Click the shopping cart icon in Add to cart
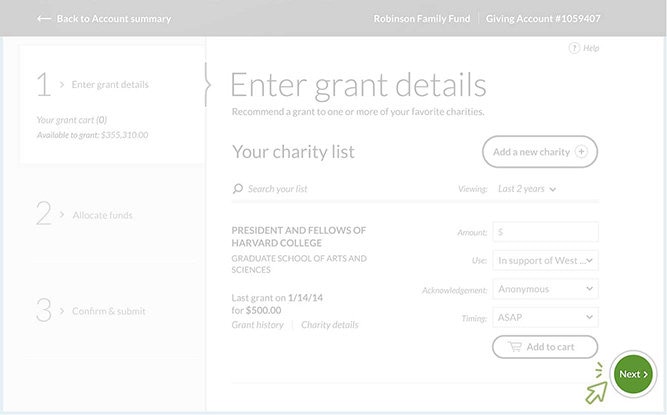667x415 pixels. (x=515, y=347)
